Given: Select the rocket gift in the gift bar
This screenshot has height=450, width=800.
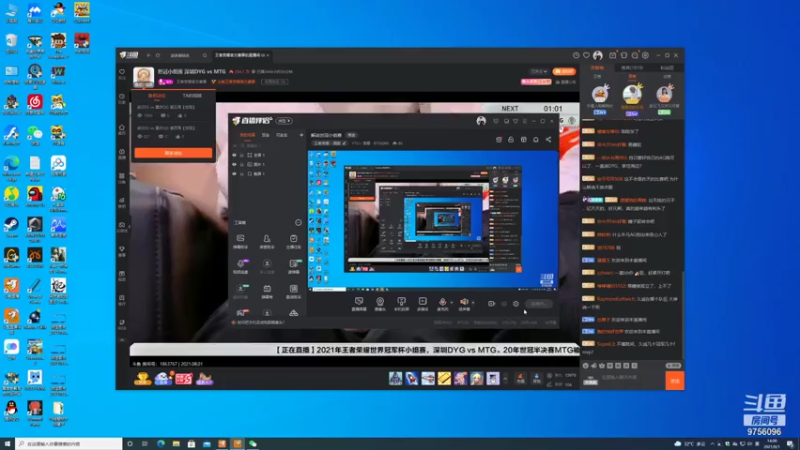Looking at the screenshot, I should [412, 378].
